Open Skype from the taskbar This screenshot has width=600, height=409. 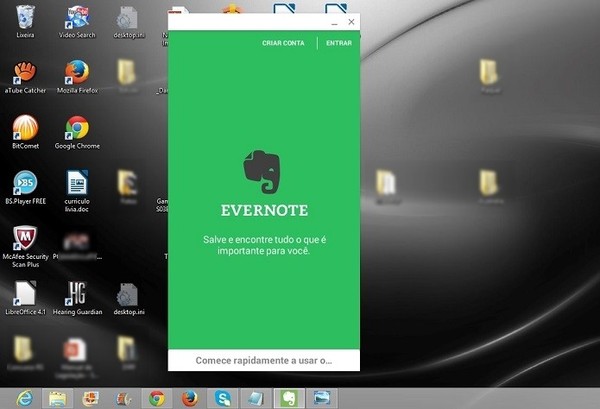223,399
